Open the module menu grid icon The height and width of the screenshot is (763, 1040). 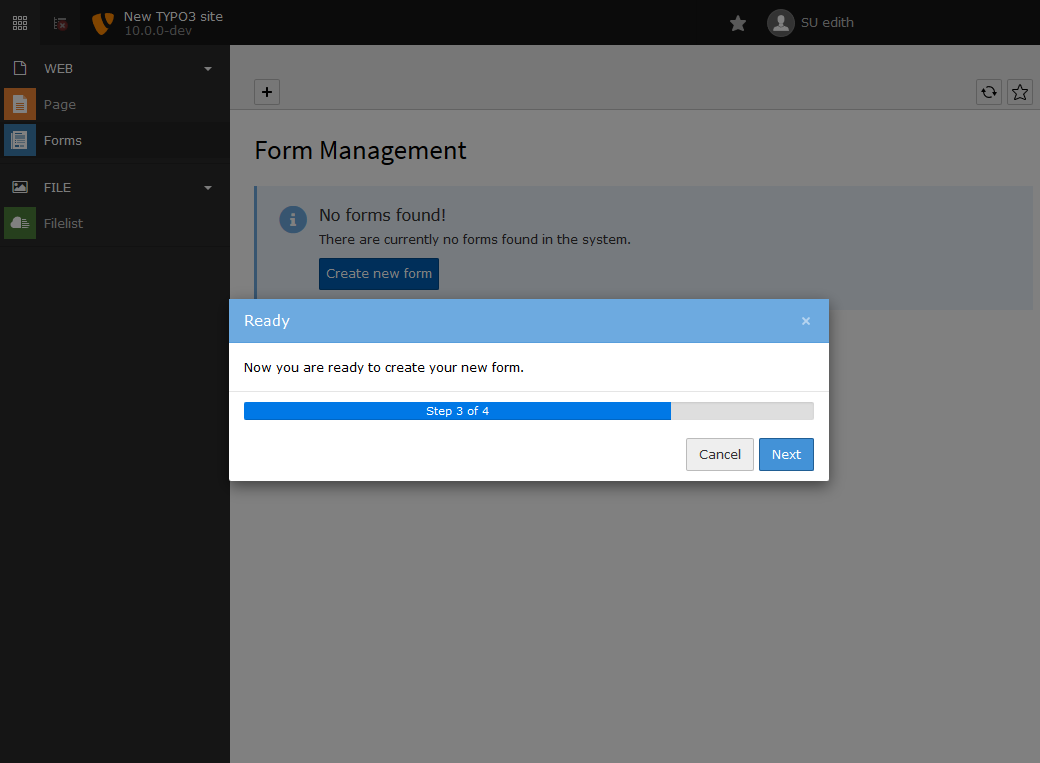point(19,22)
